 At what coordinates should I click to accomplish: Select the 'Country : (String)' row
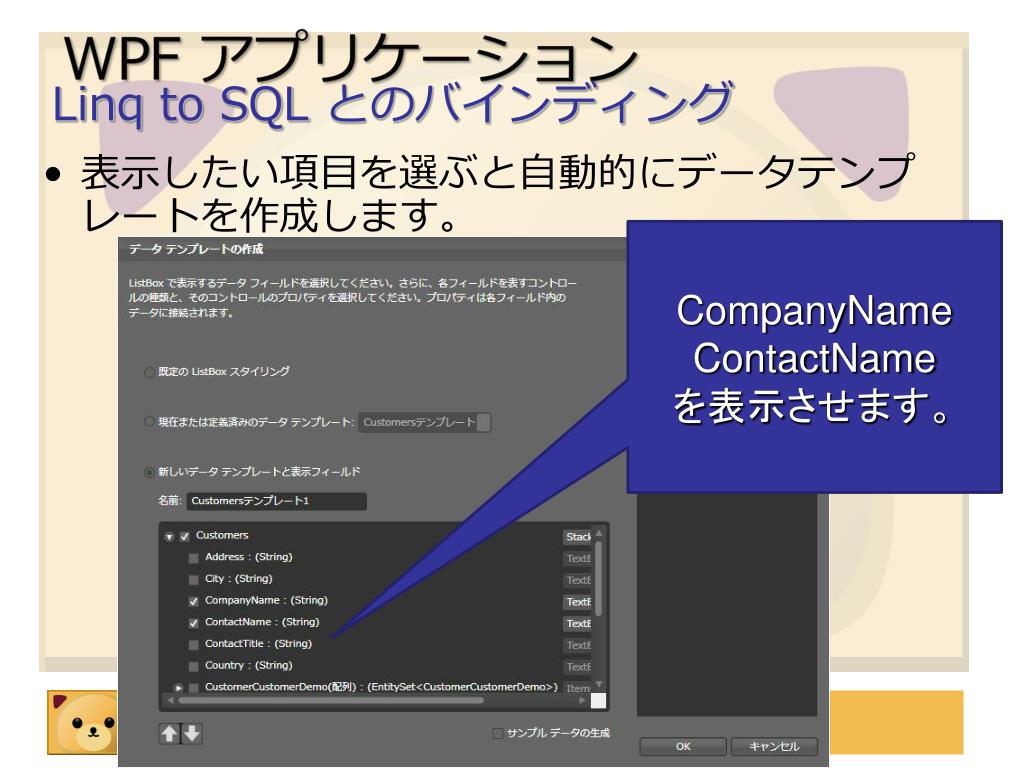(249, 665)
